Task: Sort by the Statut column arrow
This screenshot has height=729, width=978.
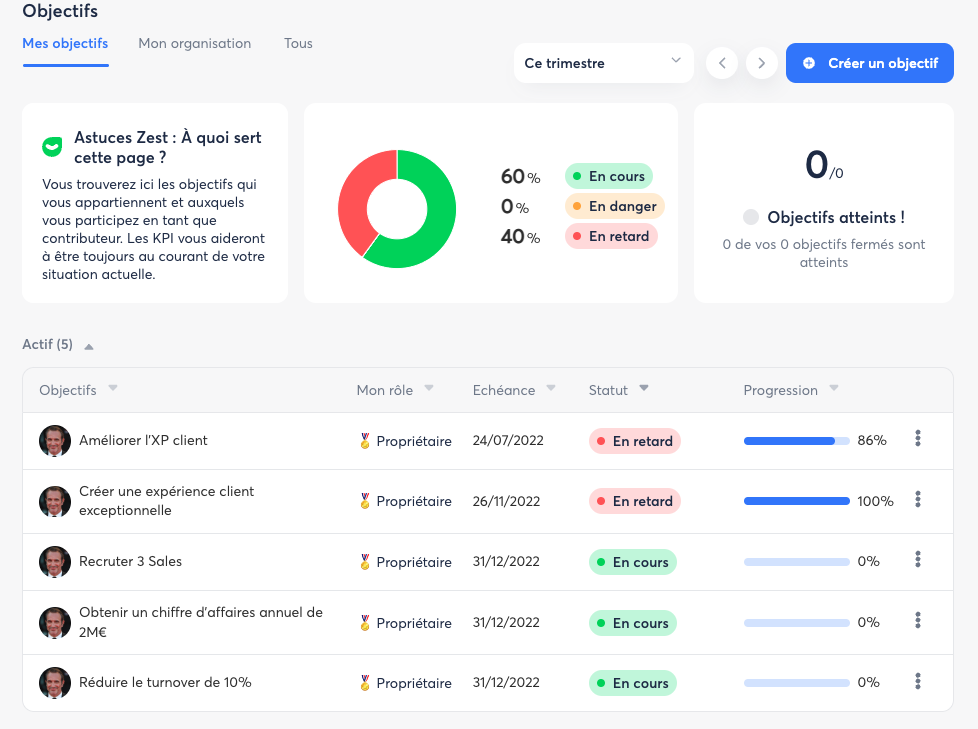Action: [644, 388]
